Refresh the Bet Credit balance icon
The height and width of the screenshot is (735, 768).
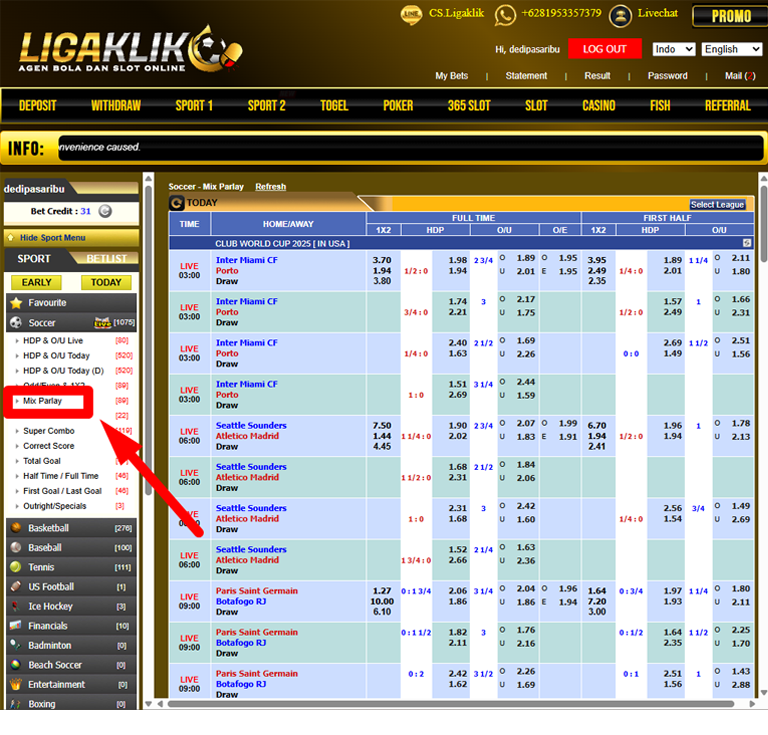click(x=105, y=211)
